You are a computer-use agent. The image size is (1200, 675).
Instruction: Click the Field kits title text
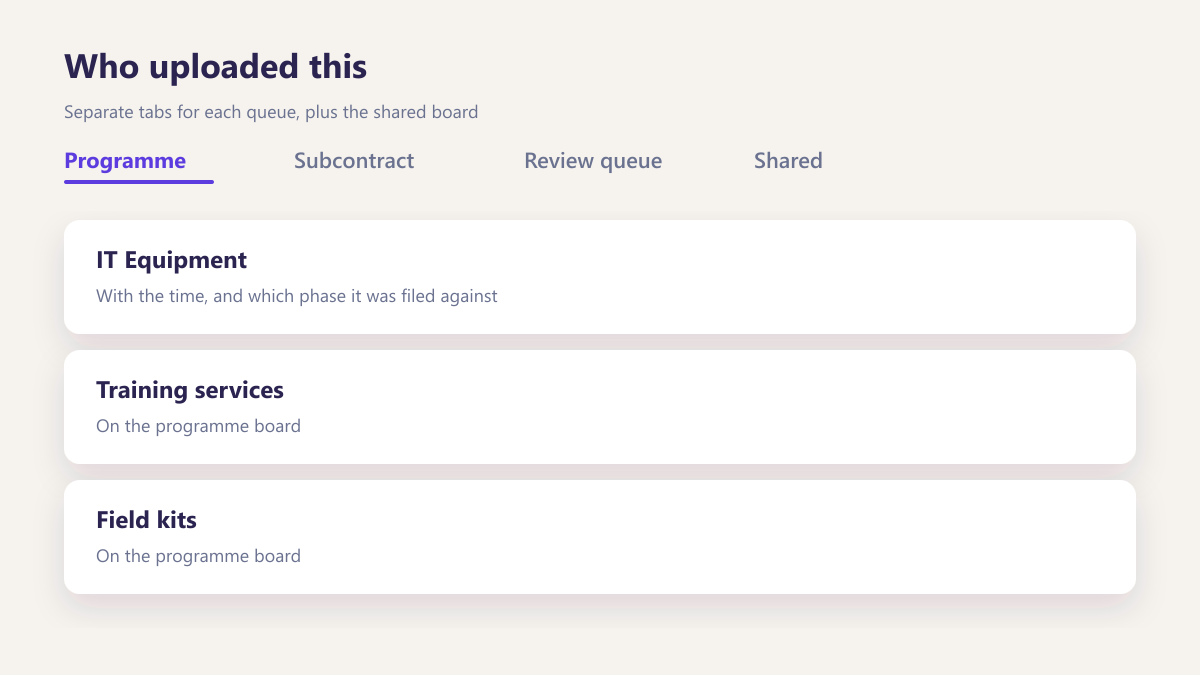[146, 520]
